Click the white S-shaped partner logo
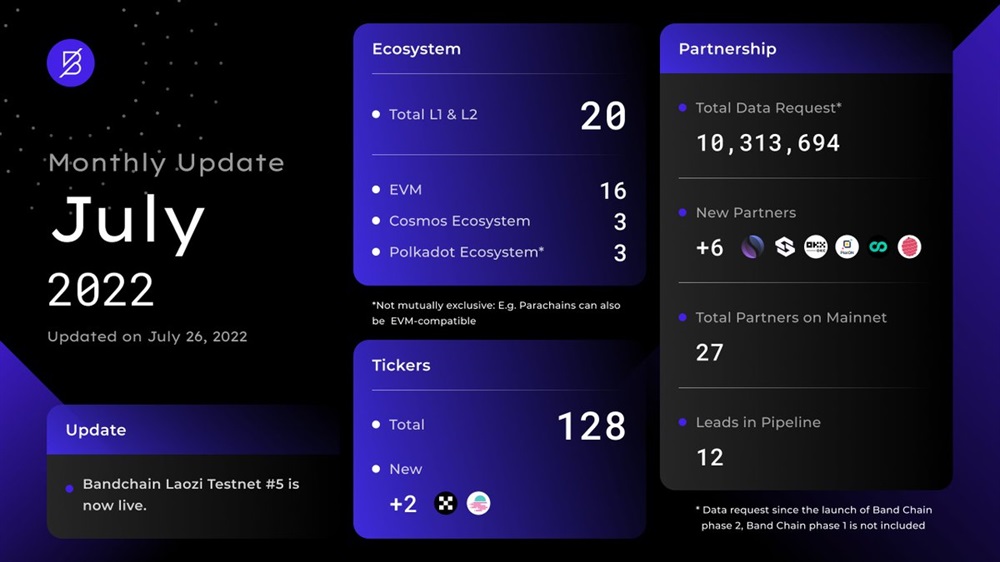The width and height of the screenshot is (1000, 562). coord(785,247)
